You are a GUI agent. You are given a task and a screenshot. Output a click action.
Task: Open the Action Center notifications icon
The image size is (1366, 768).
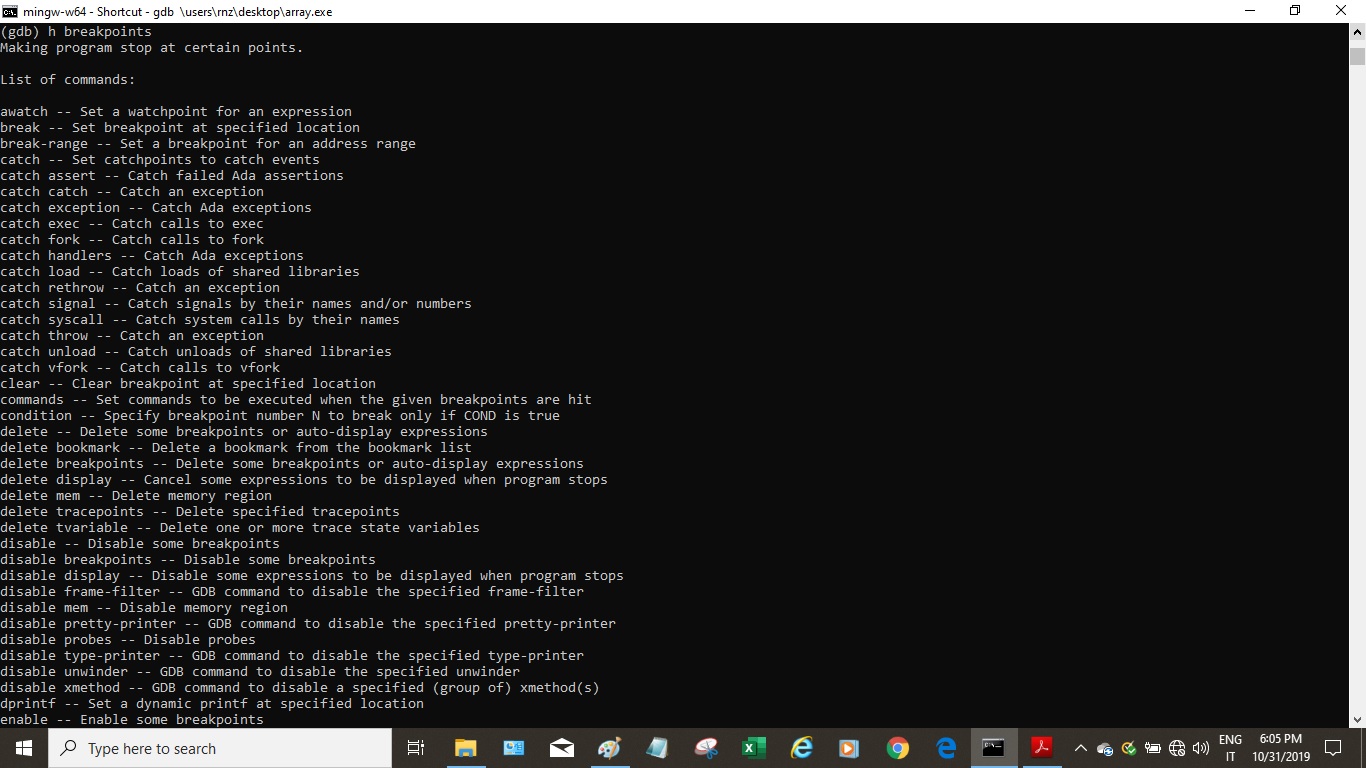coord(1333,748)
